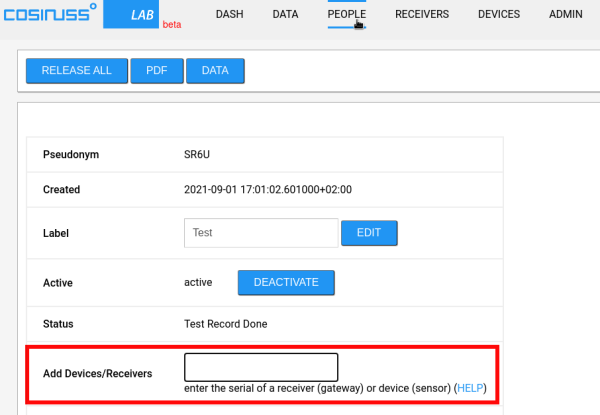The width and height of the screenshot is (600, 415).
Task: Click the pseudonym value SR6U
Action: [197, 155]
